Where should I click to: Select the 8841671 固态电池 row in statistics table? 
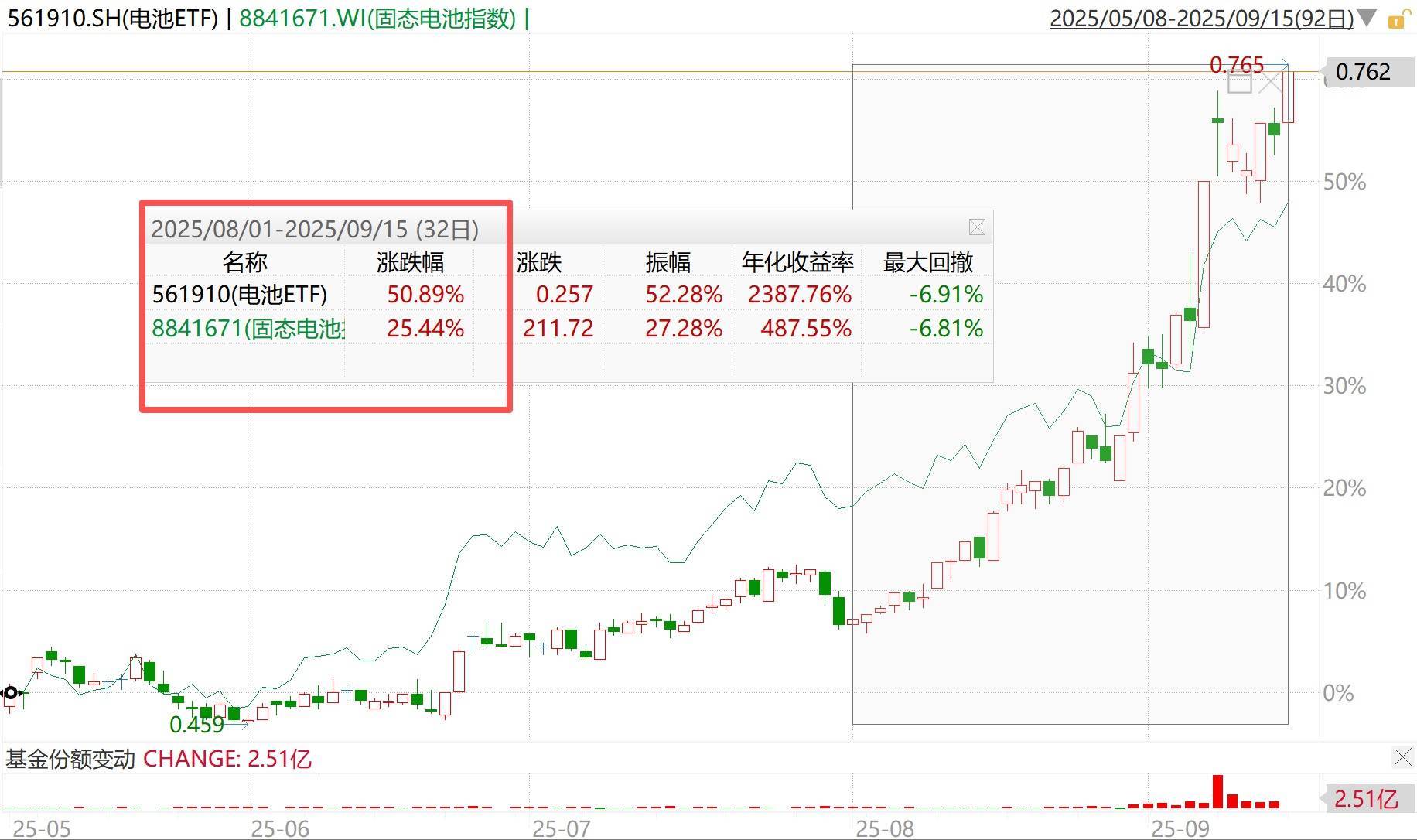coord(248,329)
